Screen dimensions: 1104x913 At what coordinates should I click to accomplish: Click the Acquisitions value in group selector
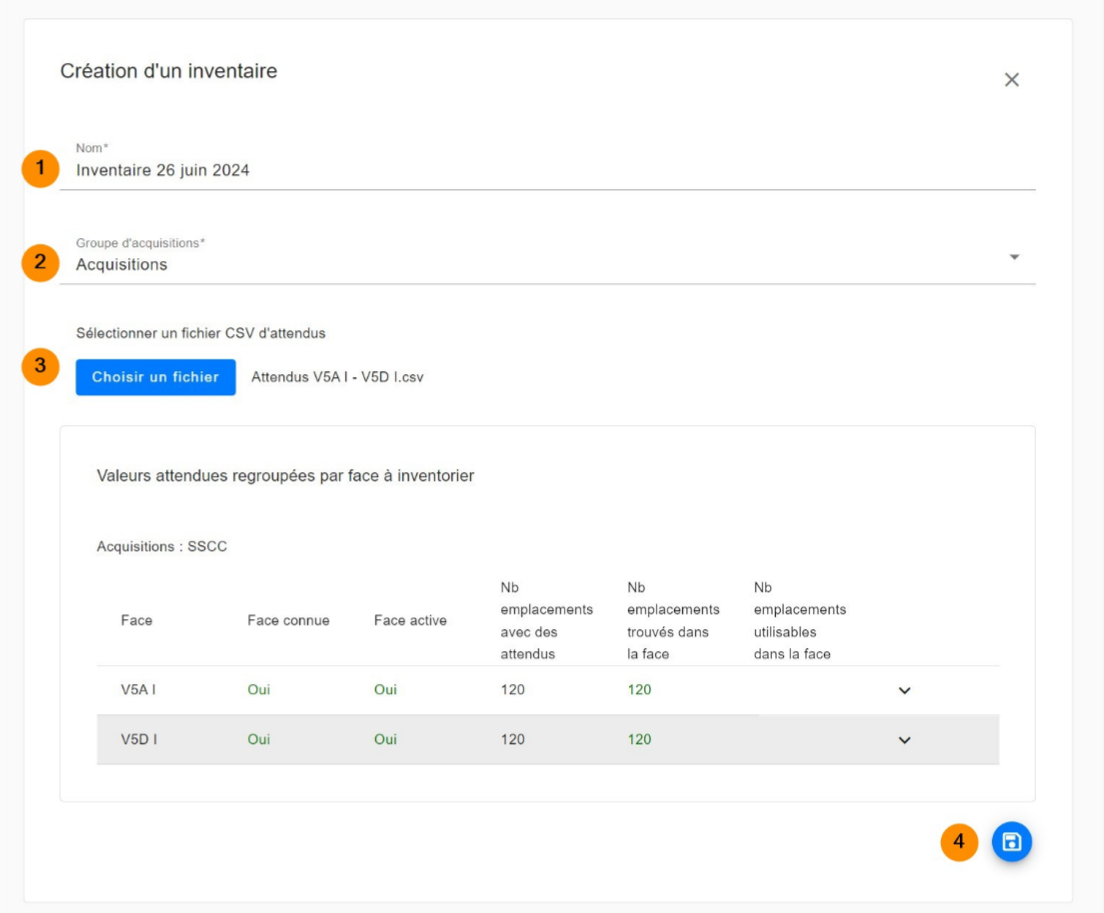[122, 265]
